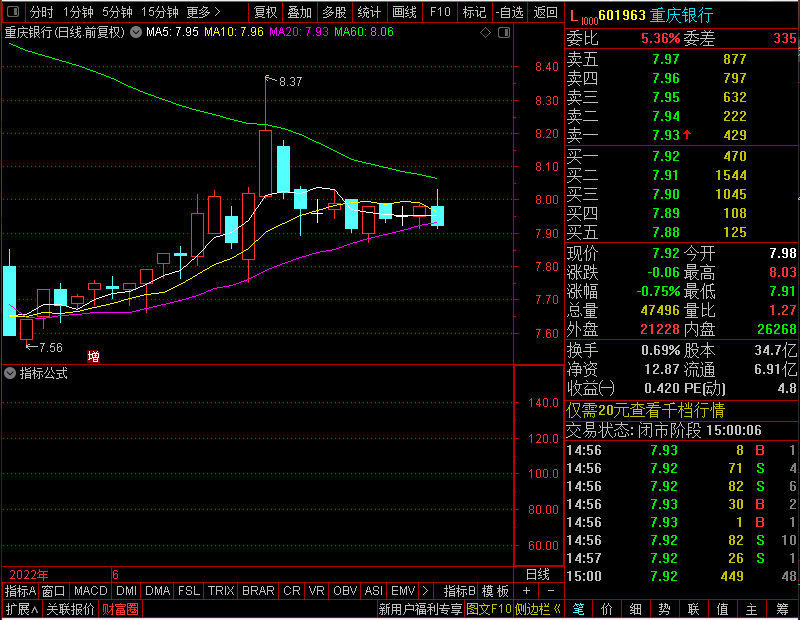Select the 笔 tick tab
The width and height of the screenshot is (800, 620).
click(x=578, y=609)
